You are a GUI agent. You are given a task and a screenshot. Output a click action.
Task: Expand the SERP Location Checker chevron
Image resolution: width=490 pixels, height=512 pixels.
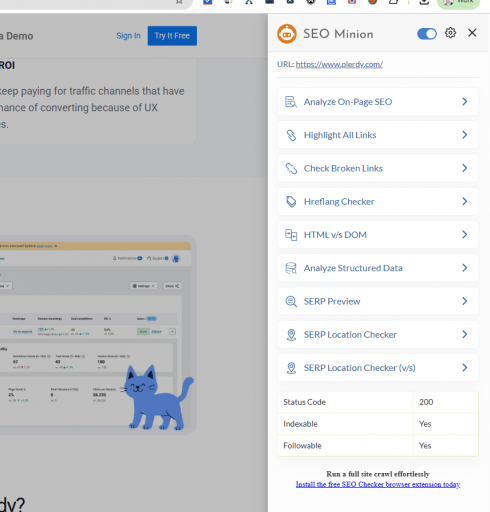coord(465,334)
